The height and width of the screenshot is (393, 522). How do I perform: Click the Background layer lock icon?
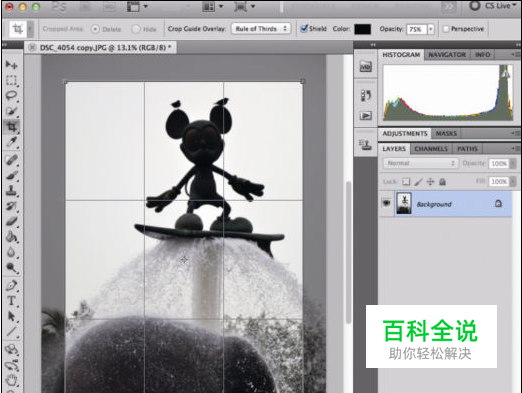click(x=498, y=203)
